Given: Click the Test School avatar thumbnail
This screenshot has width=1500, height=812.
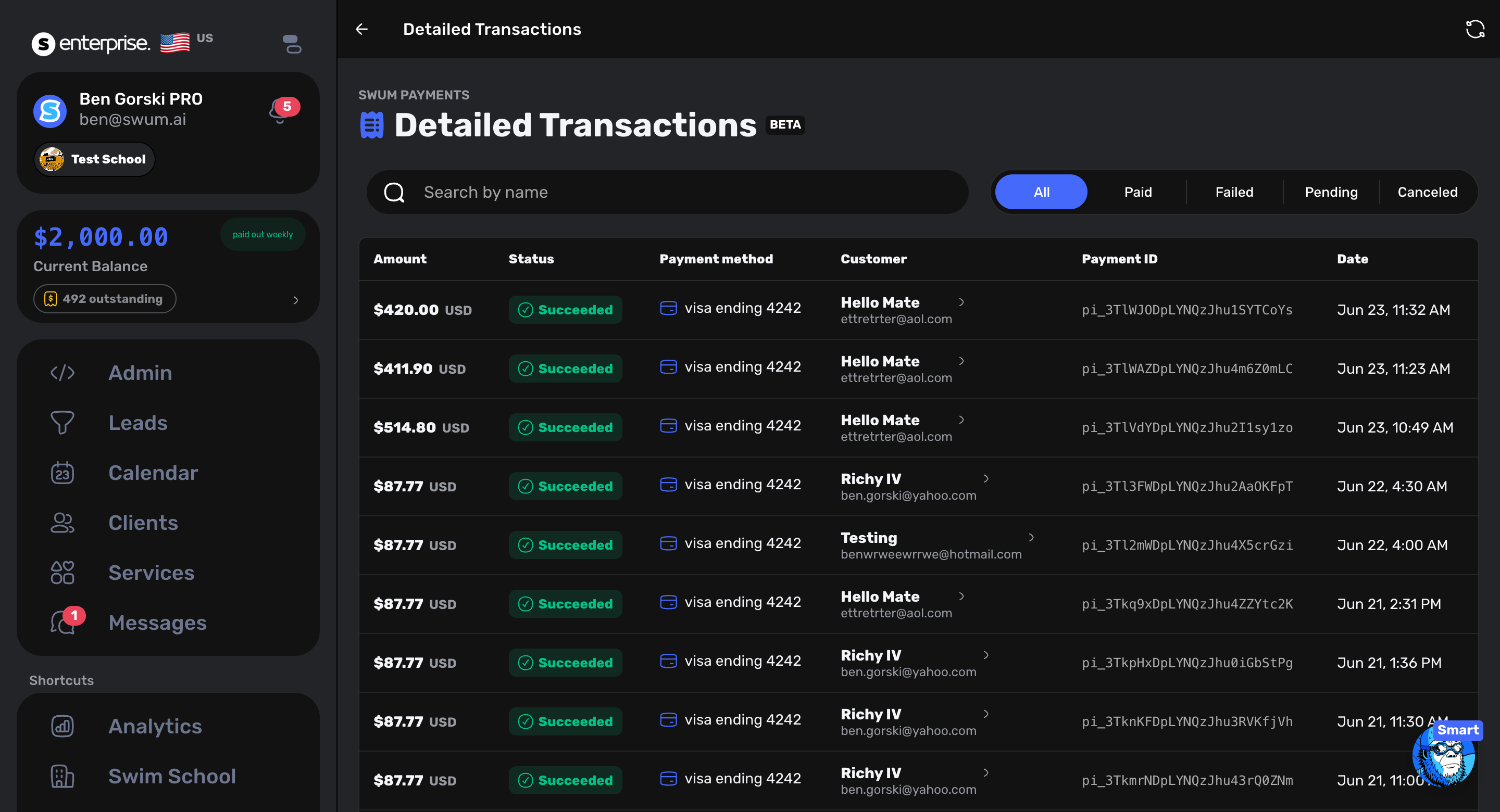Looking at the screenshot, I should 52,159.
